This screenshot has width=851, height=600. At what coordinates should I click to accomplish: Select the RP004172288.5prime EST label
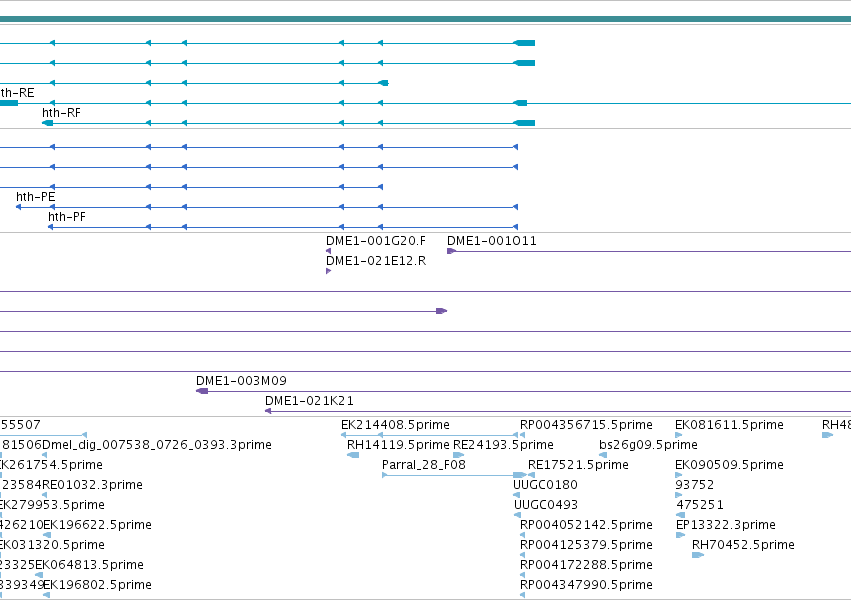click(586, 565)
